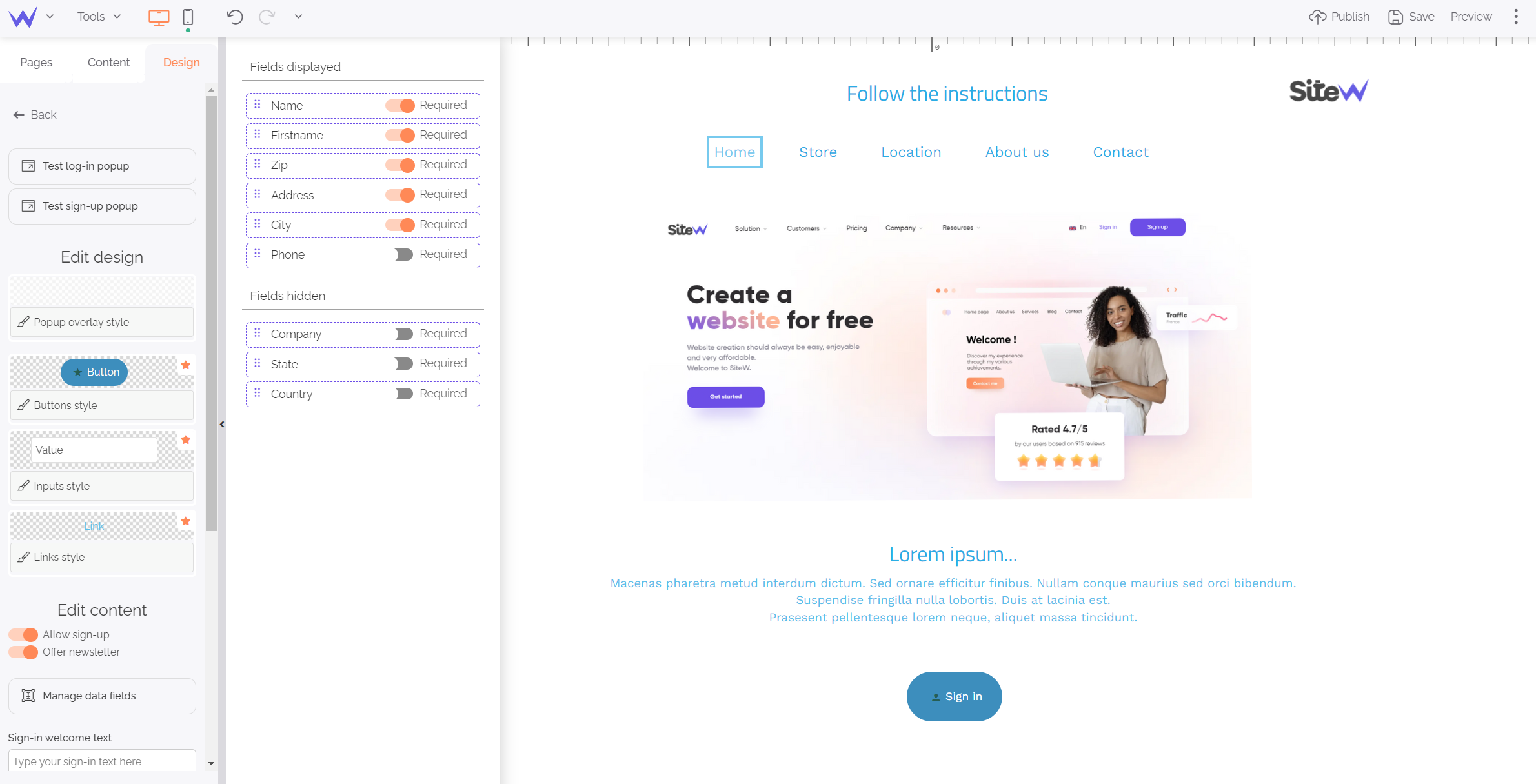Click the undo arrow icon
Image resolution: width=1536 pixels, height=784 pixels.
pyautogui.click(x=234, y=16)
